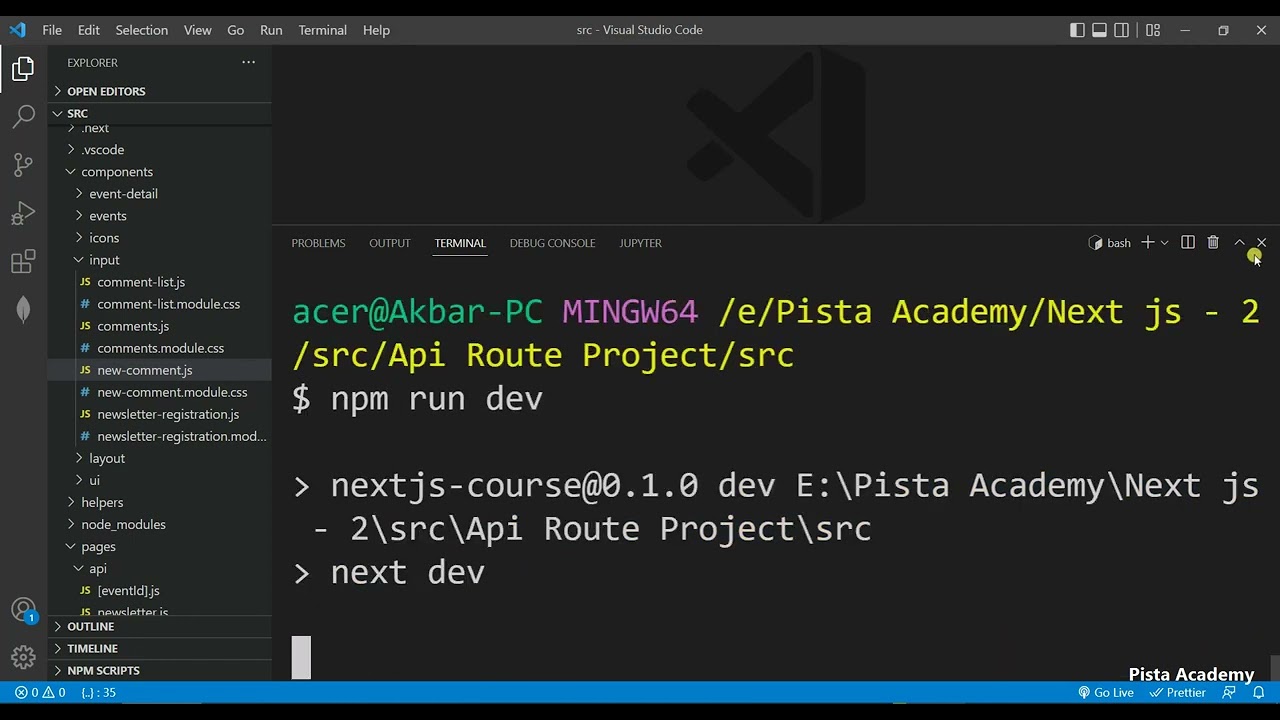The width and height of the screenshot is (1280, 720).
Task: Open the Go menu
Action: (x=235, y=30)
